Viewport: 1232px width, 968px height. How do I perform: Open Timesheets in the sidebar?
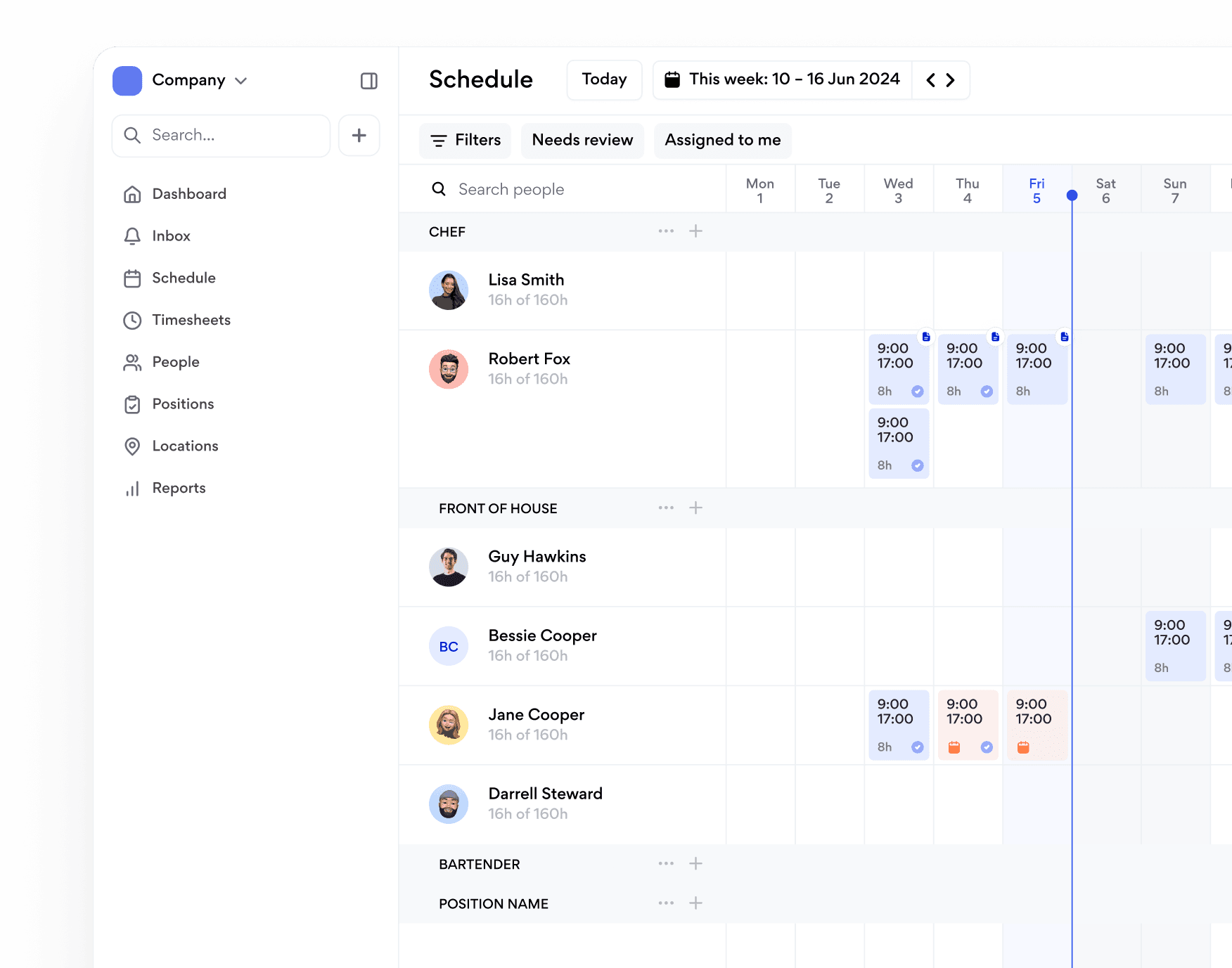(191, 320)
